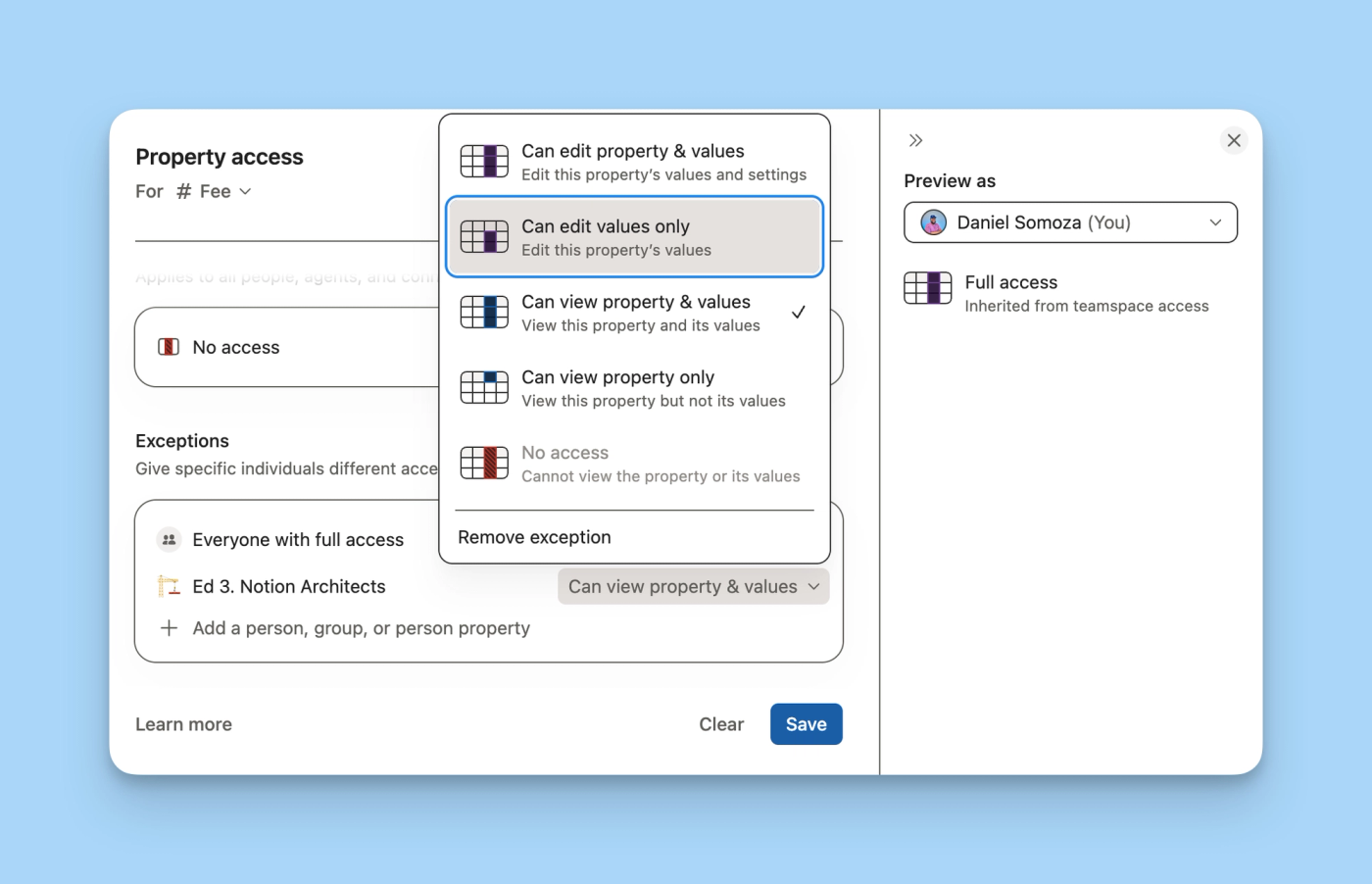The image size is (1372, 884).
Task: Click the Clear button
Action: tap(721, 724)
